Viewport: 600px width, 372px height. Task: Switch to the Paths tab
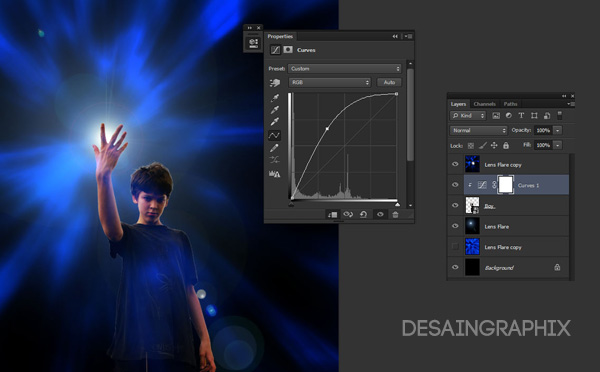[x=510, y=104]
